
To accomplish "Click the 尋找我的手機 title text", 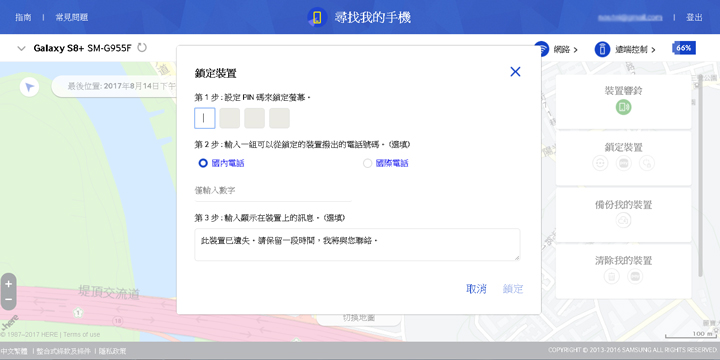I will click(x=372, y=17).
